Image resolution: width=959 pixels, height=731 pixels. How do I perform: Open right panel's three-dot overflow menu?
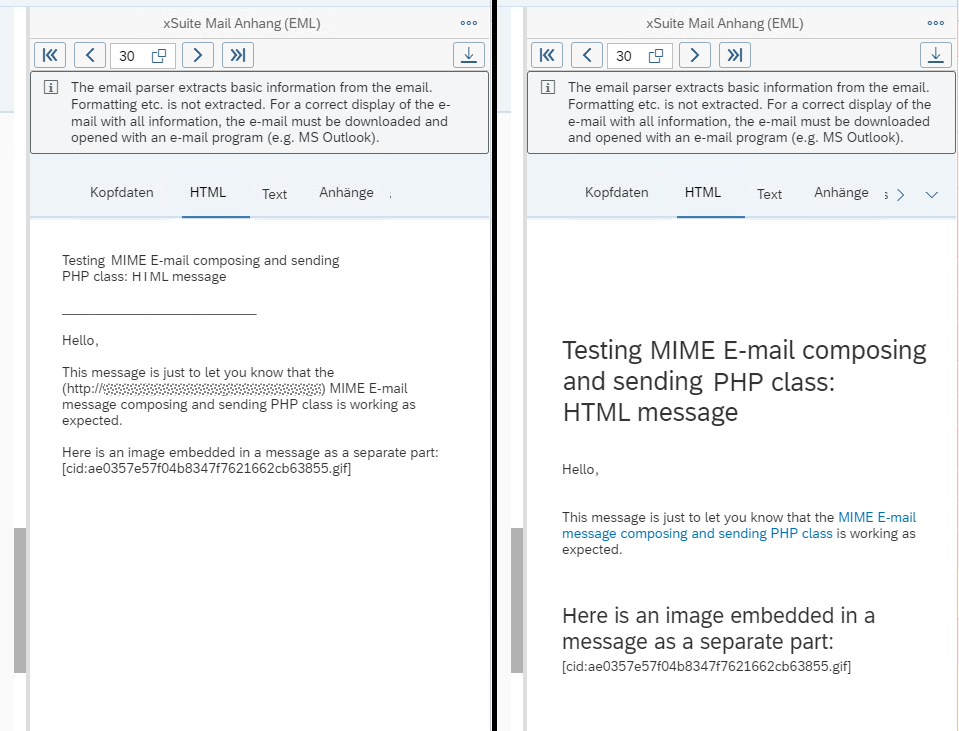pos(936,23)
